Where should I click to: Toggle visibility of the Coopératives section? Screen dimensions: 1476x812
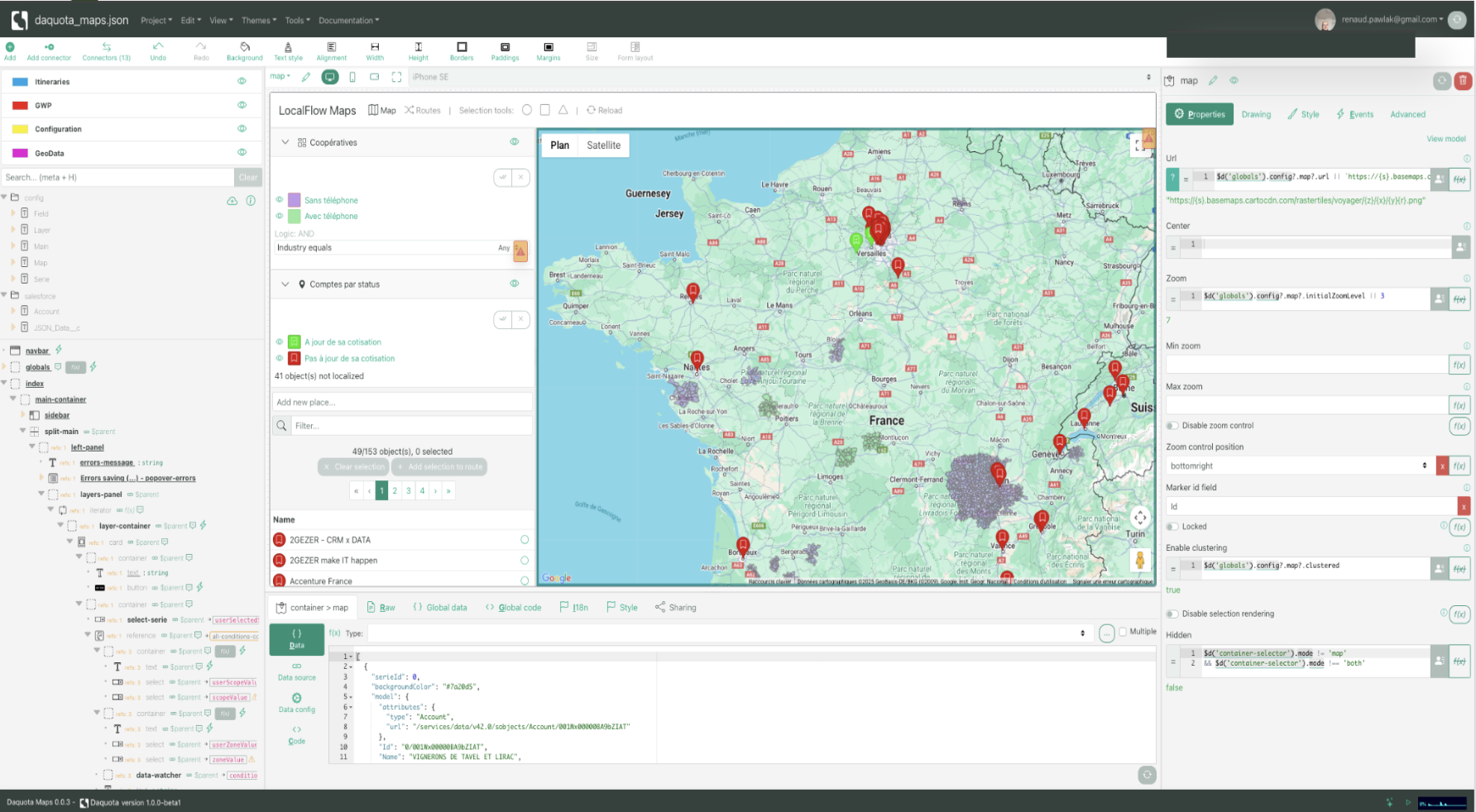(x=514, y=141)
